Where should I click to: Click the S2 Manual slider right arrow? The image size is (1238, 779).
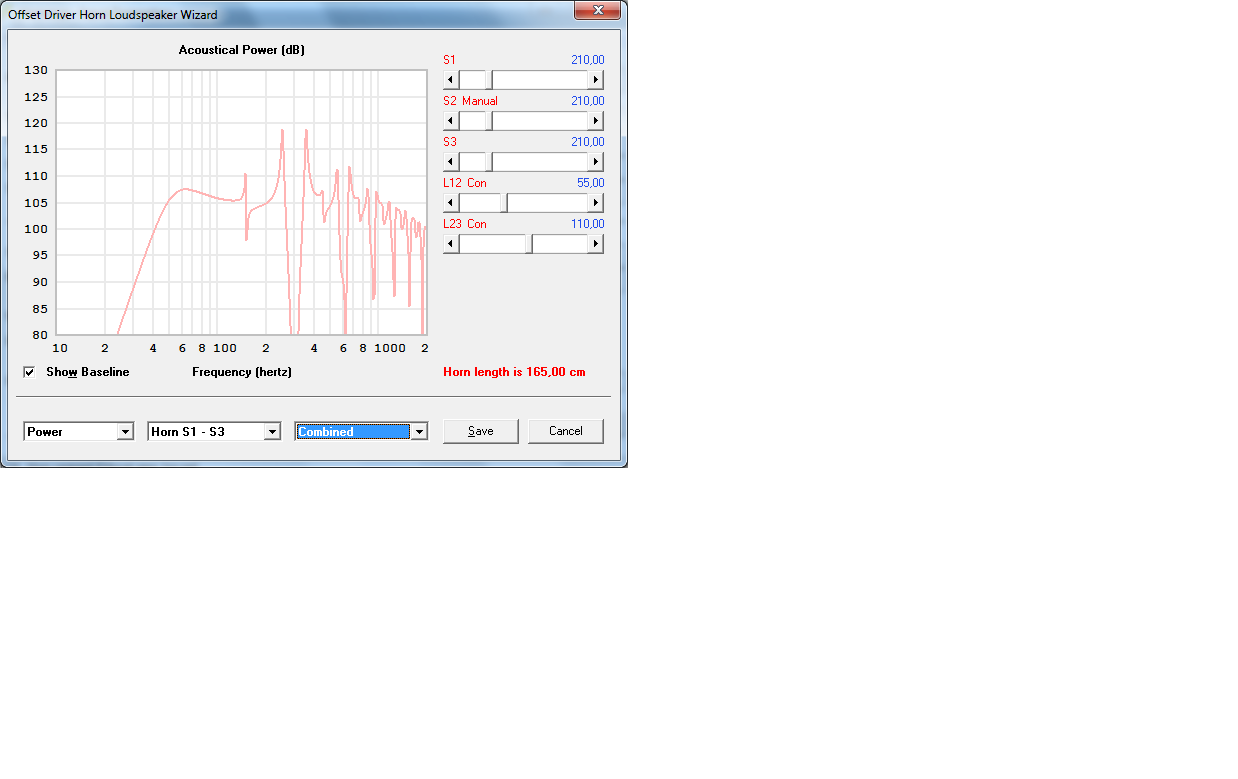[x=596, y=121]
